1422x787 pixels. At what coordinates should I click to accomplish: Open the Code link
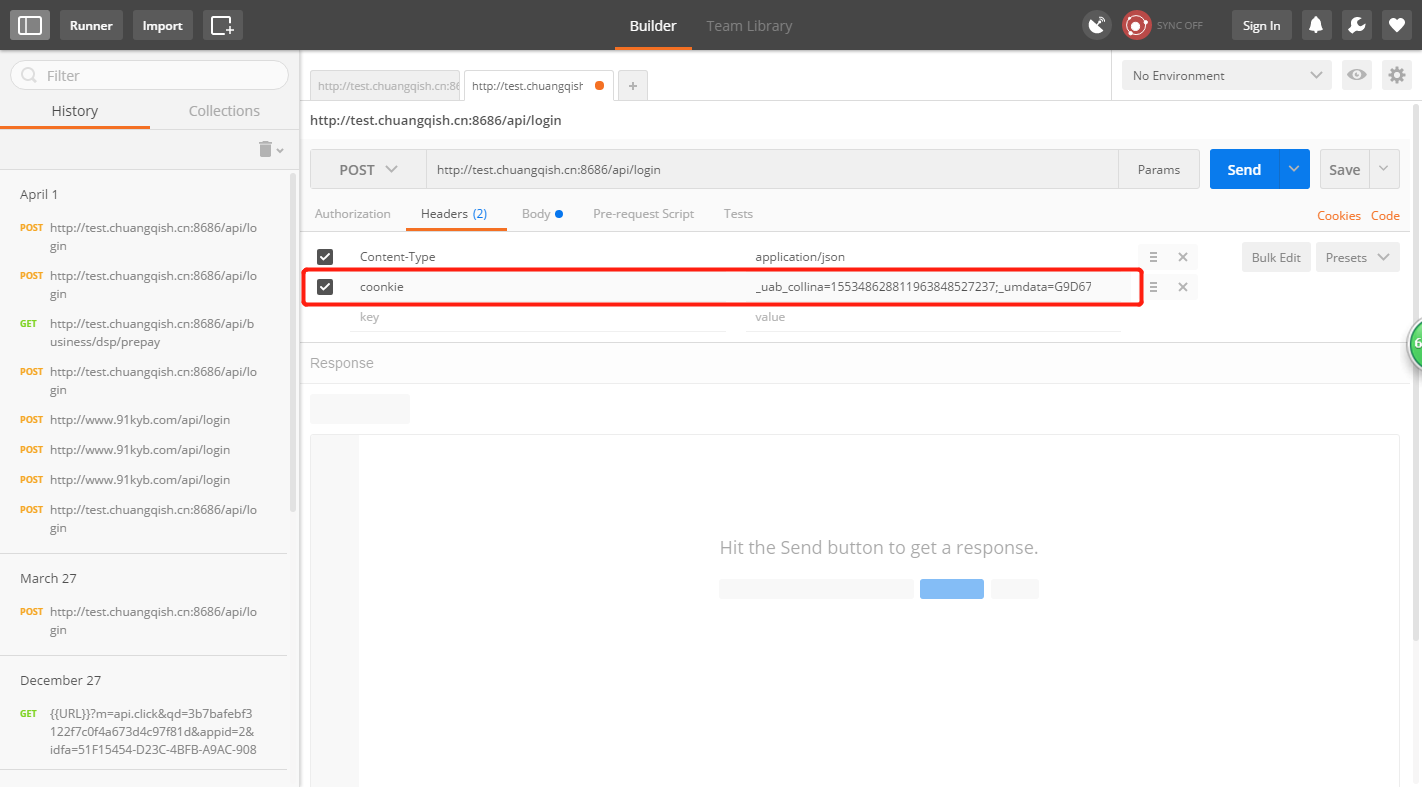point(1385,215)
